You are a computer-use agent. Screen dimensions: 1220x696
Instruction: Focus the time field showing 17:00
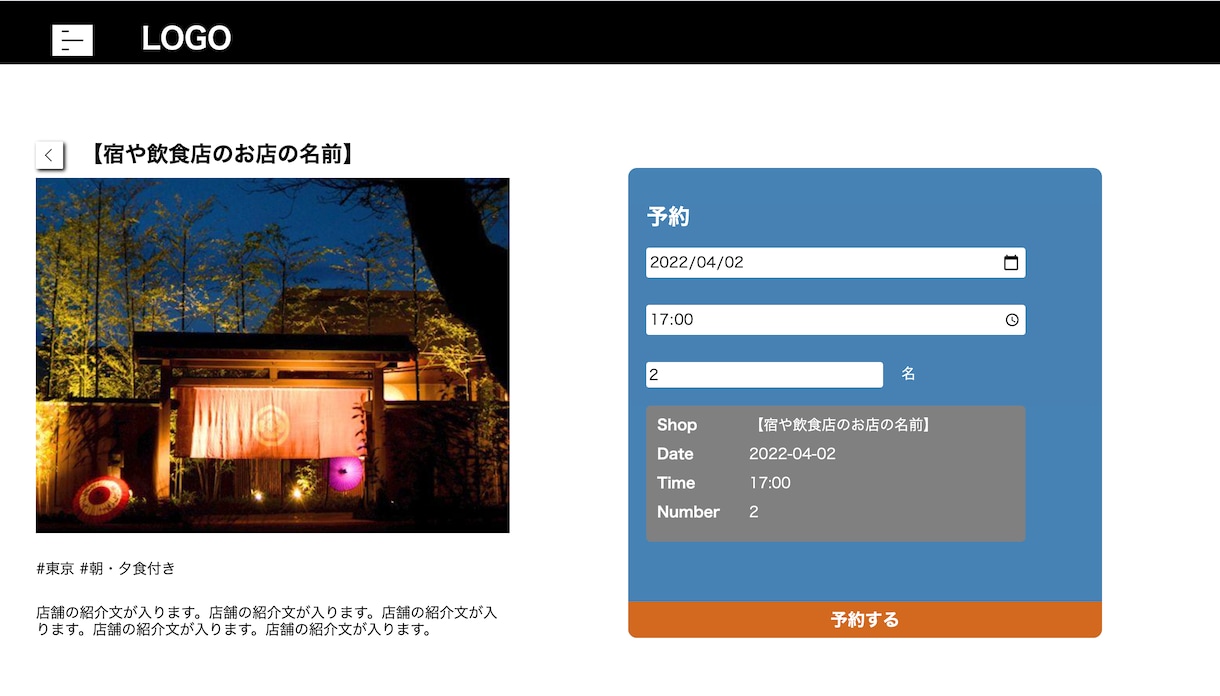(835, 320)
